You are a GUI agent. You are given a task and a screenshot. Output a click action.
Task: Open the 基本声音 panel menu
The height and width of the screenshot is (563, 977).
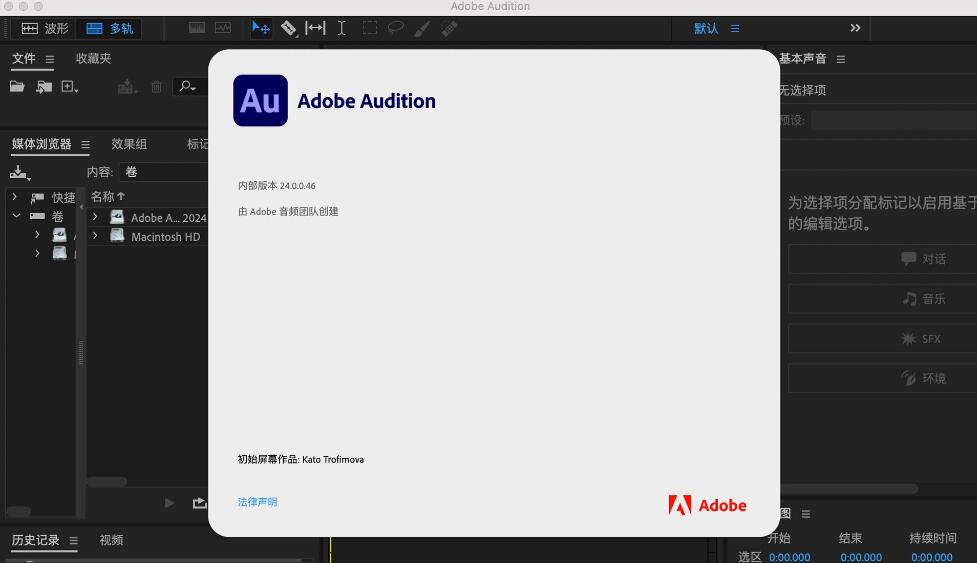[x=841, y=59]
